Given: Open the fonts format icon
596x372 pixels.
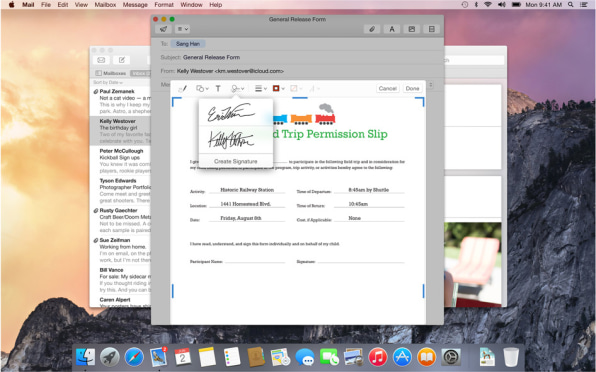Looking at the screenshot, I should pos(392,29).
